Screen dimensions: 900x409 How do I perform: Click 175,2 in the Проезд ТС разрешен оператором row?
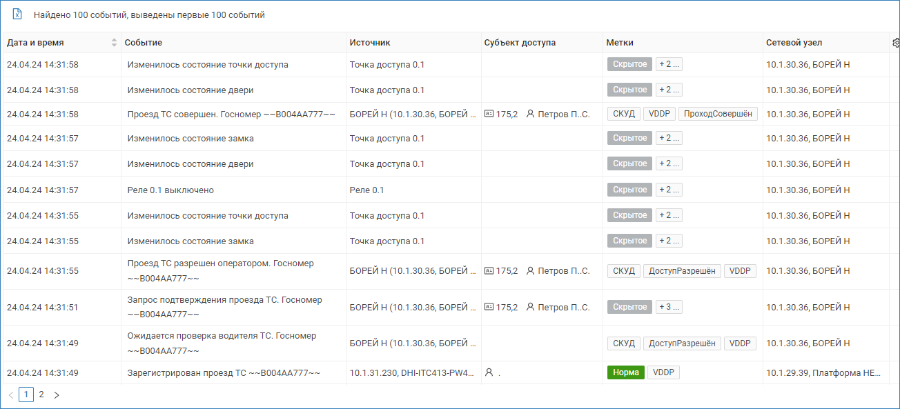click(507, 271)
